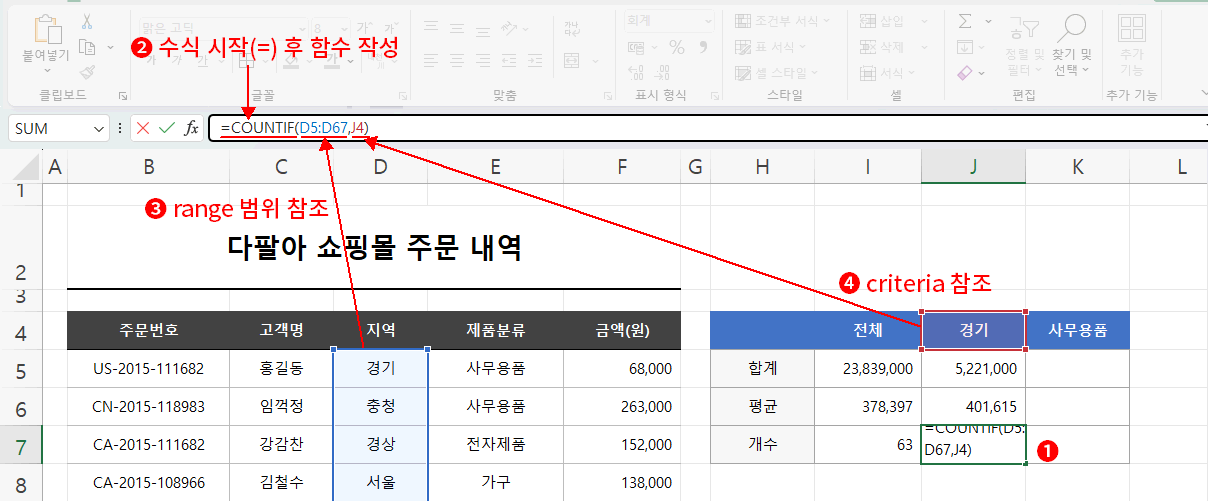Click the Cut scissors icon

[87, 21]
